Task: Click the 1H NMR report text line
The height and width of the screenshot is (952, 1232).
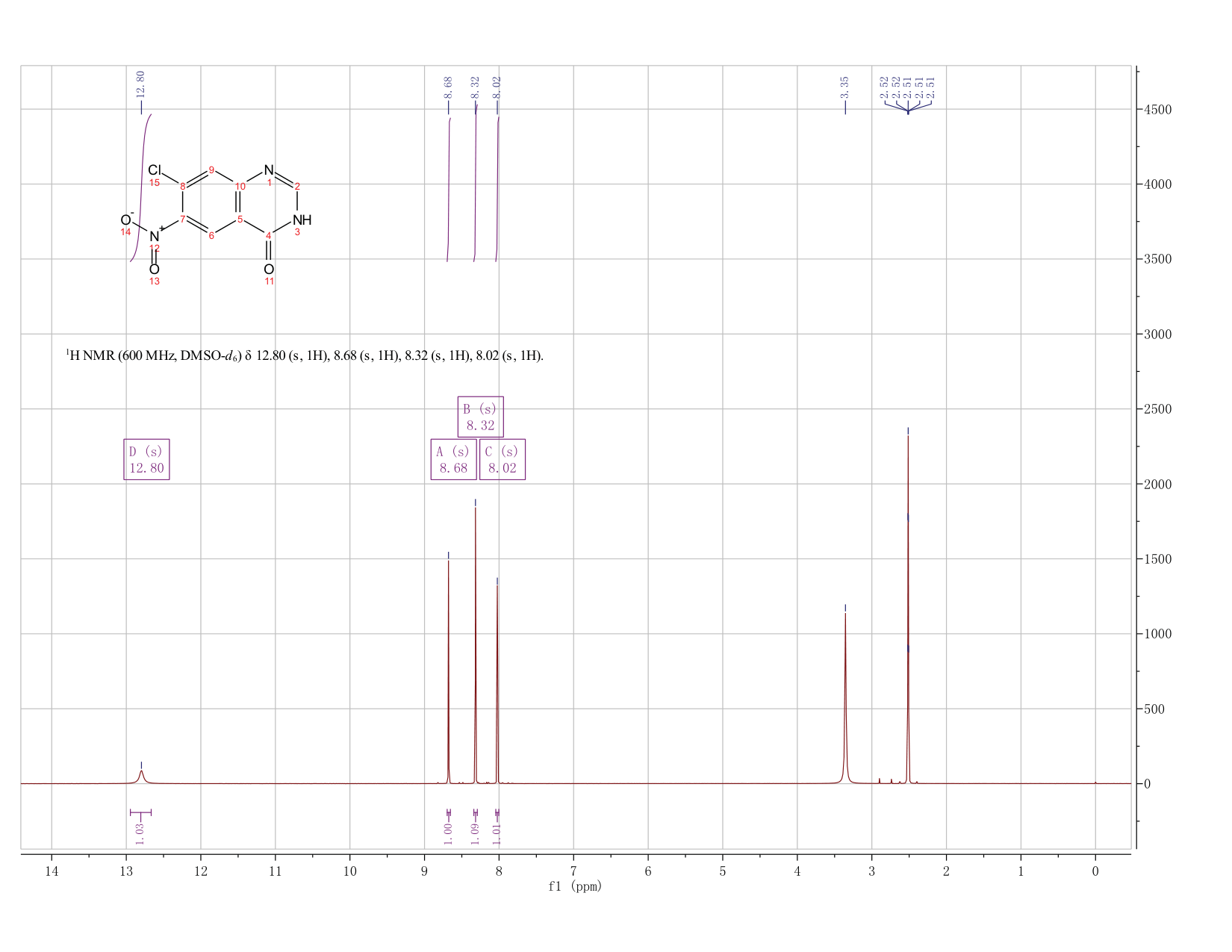Action: (x=305, y=355)
